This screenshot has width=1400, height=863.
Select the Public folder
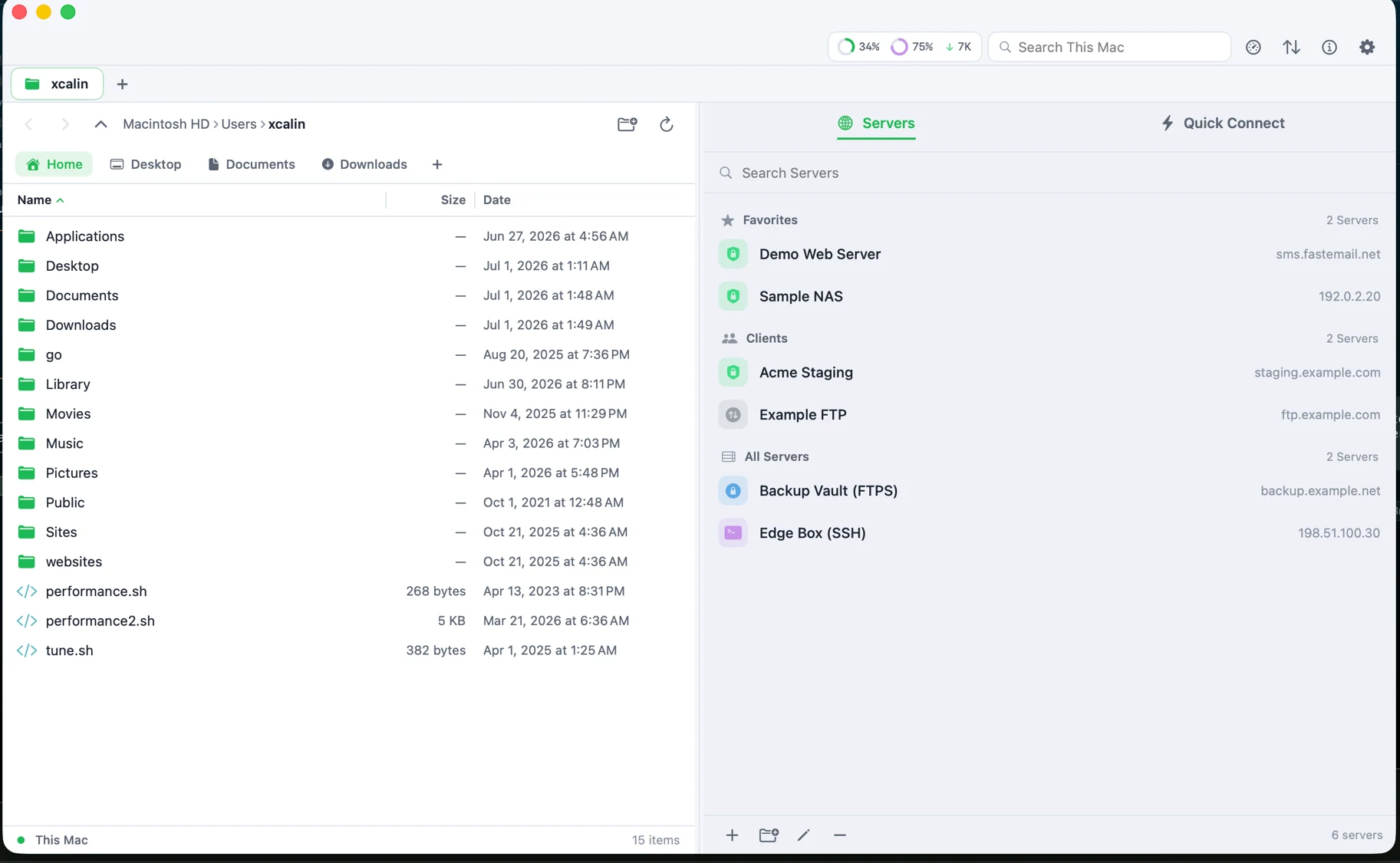(349, 502)
